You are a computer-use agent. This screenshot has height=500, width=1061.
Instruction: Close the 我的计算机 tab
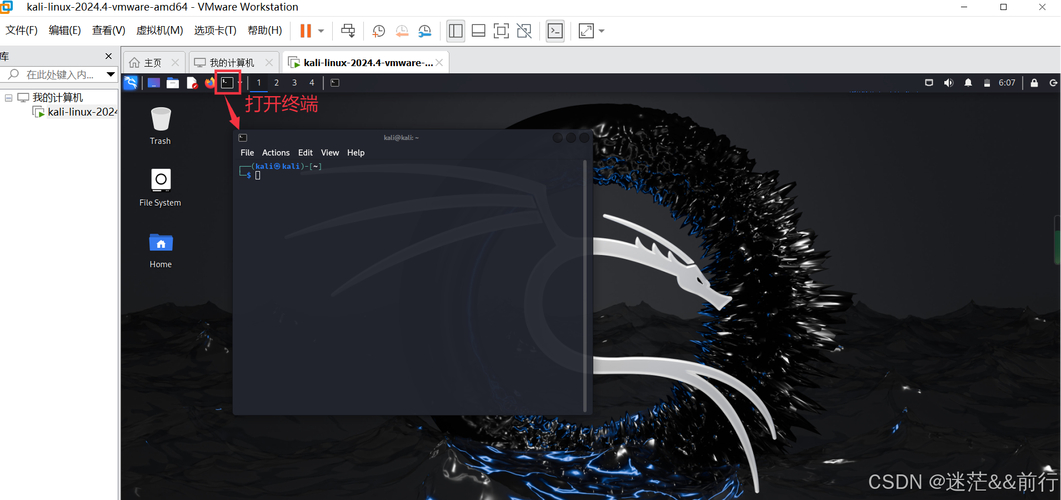click(269, 62)
